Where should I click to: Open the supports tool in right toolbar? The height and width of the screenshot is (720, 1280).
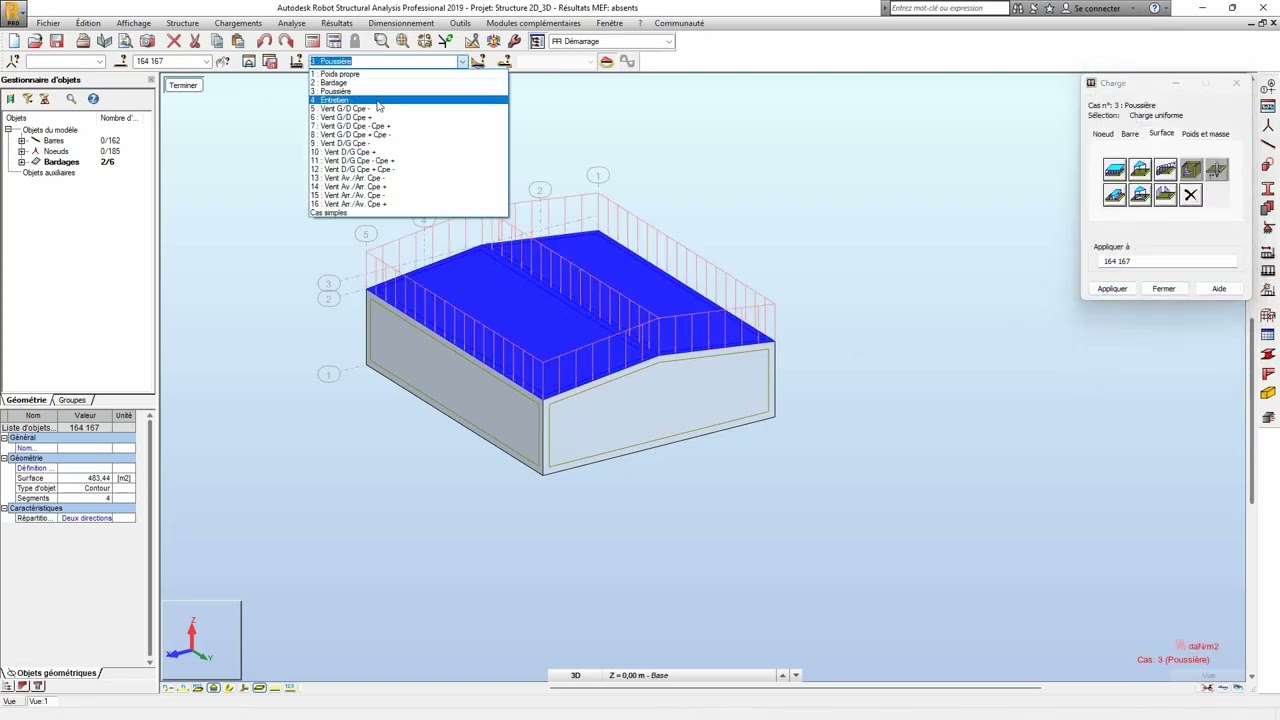1268,230
